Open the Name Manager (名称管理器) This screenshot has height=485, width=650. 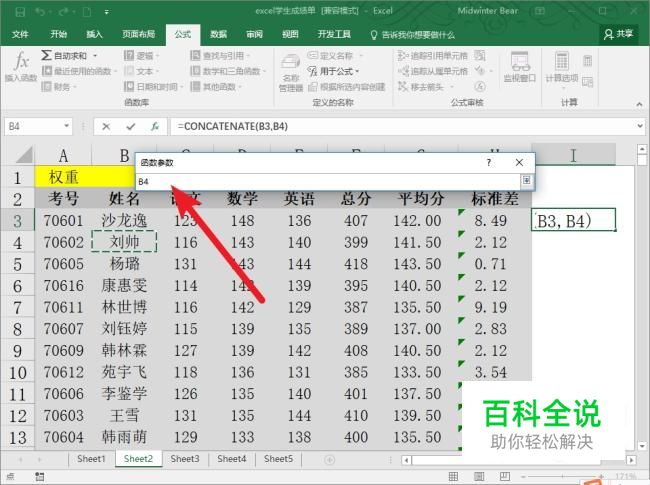tap(291, 72)
